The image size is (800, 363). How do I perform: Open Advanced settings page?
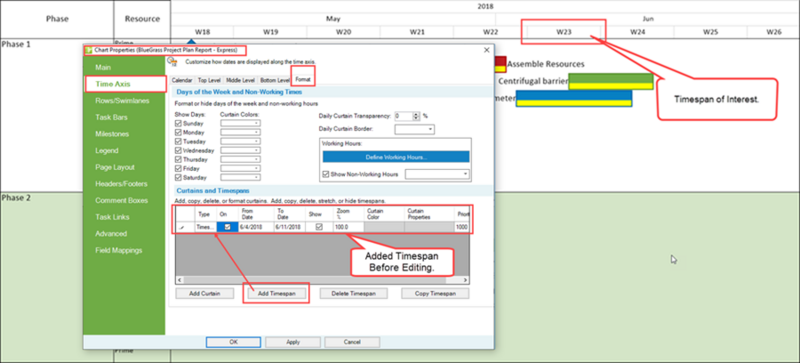tap(111, 233)
